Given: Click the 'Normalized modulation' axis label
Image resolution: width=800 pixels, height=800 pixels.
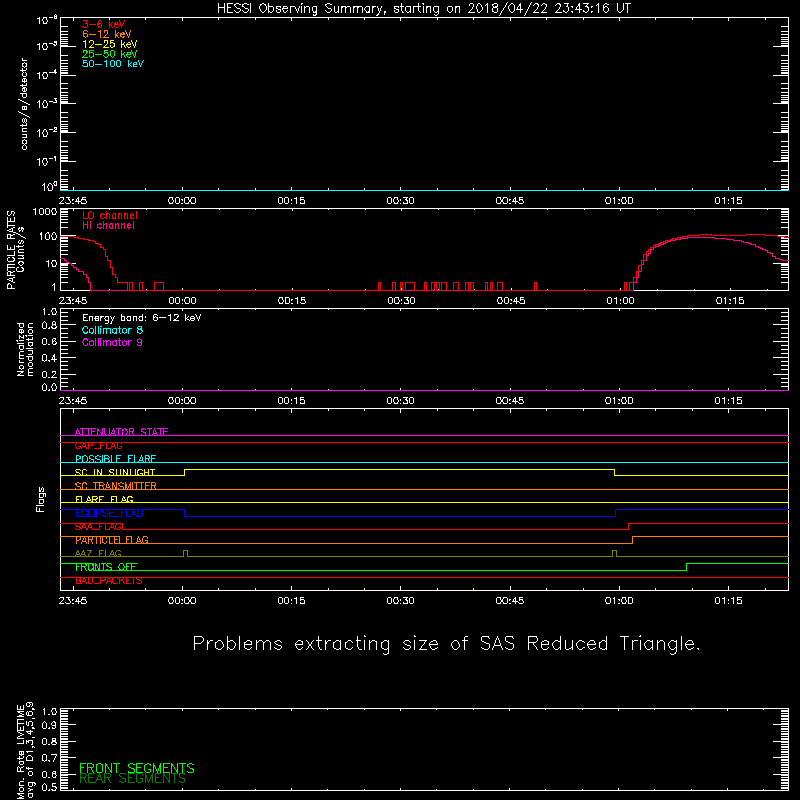Looking at the screenshot, I should (25, 349).
